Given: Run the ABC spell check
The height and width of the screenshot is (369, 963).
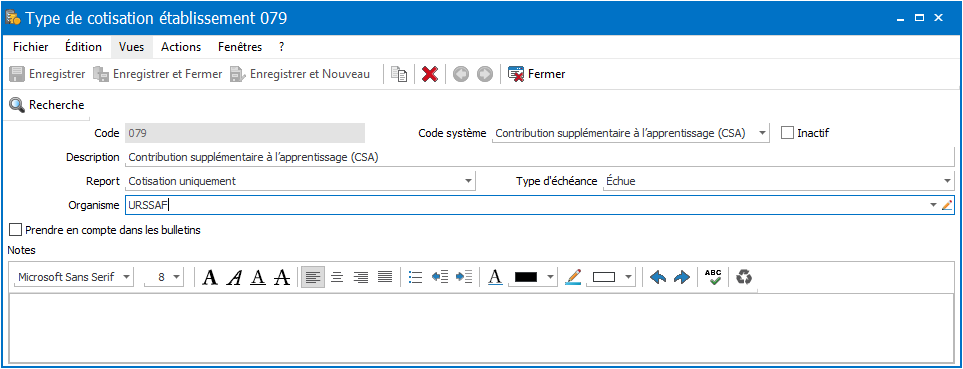Looking at the screenshot, I should coord(713,277).
